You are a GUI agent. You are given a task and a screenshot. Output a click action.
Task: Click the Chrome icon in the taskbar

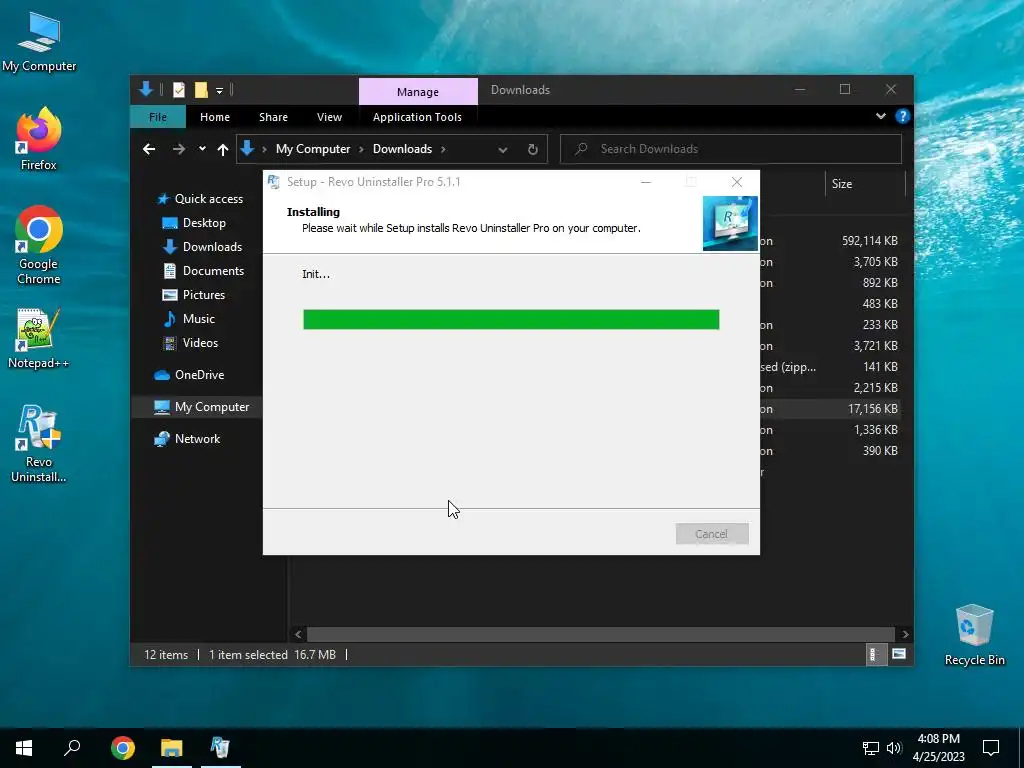click(x=123, y=748)
